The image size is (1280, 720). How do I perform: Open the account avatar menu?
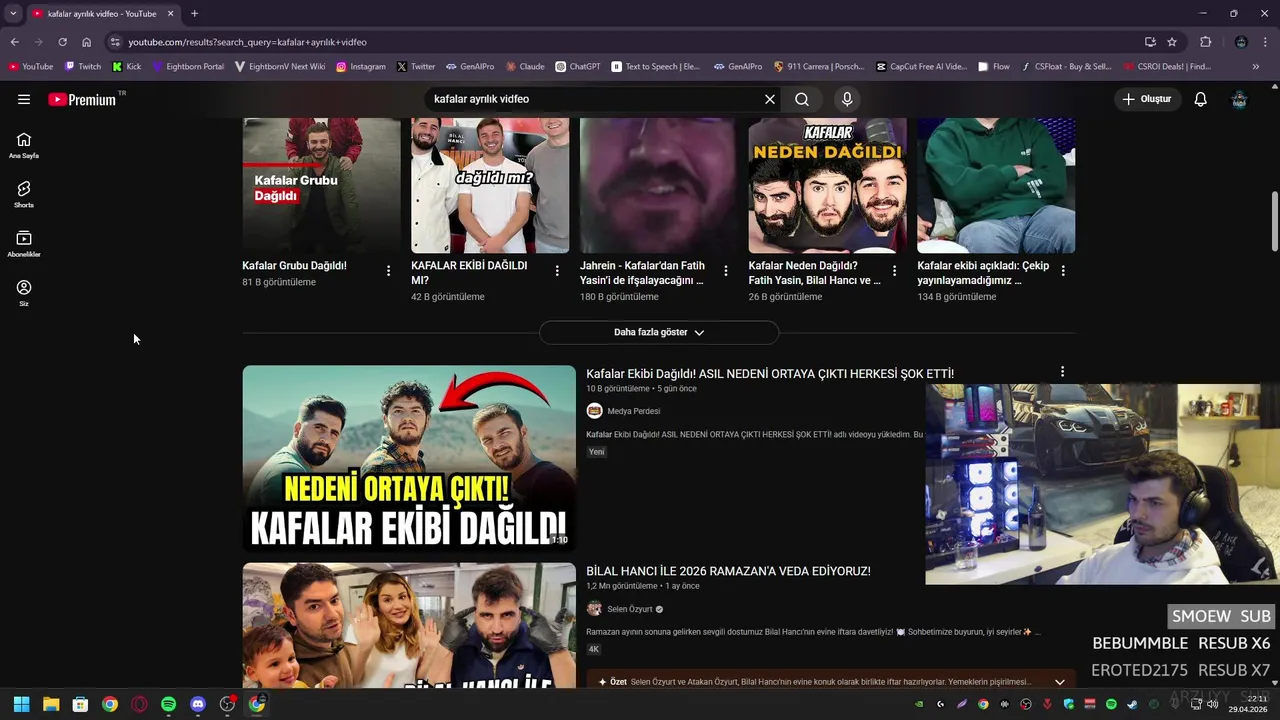(1239, 99)
